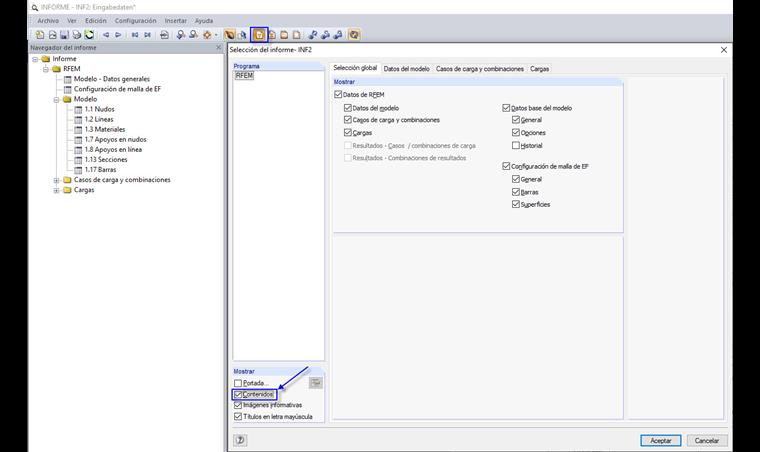Collapse the RFEM tree node
The image size is (760, 452).
tap(46, 69)
